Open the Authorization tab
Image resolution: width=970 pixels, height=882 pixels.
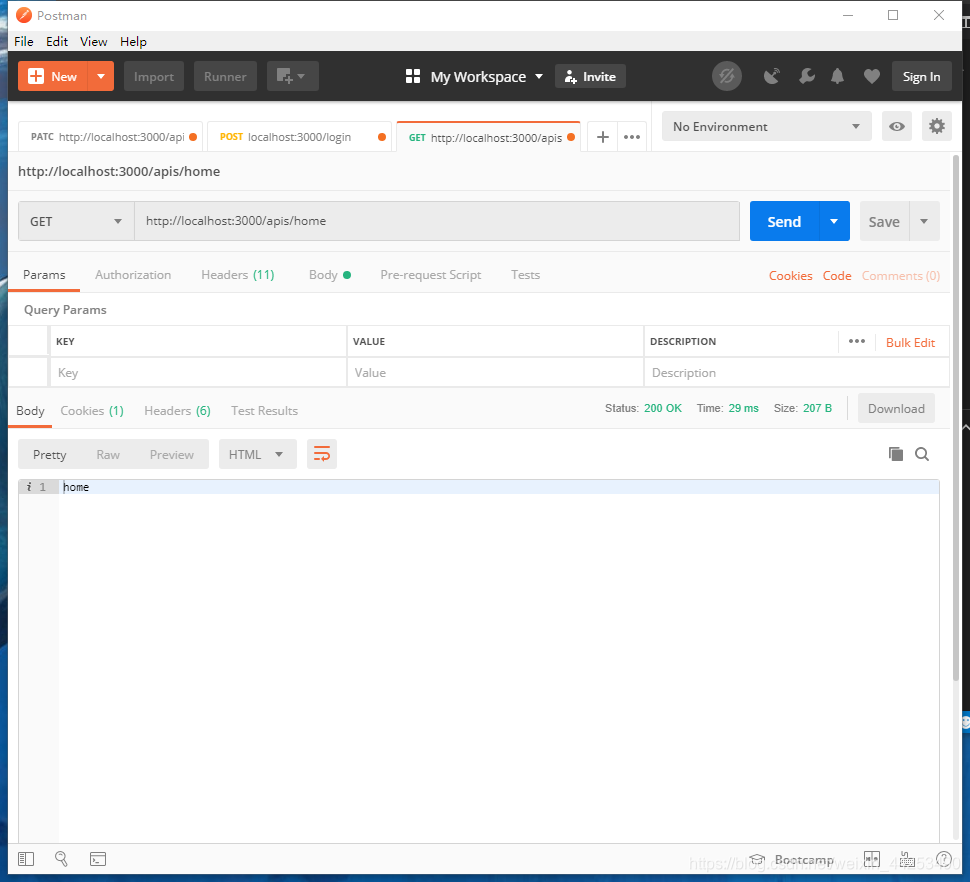pos(133,275)
